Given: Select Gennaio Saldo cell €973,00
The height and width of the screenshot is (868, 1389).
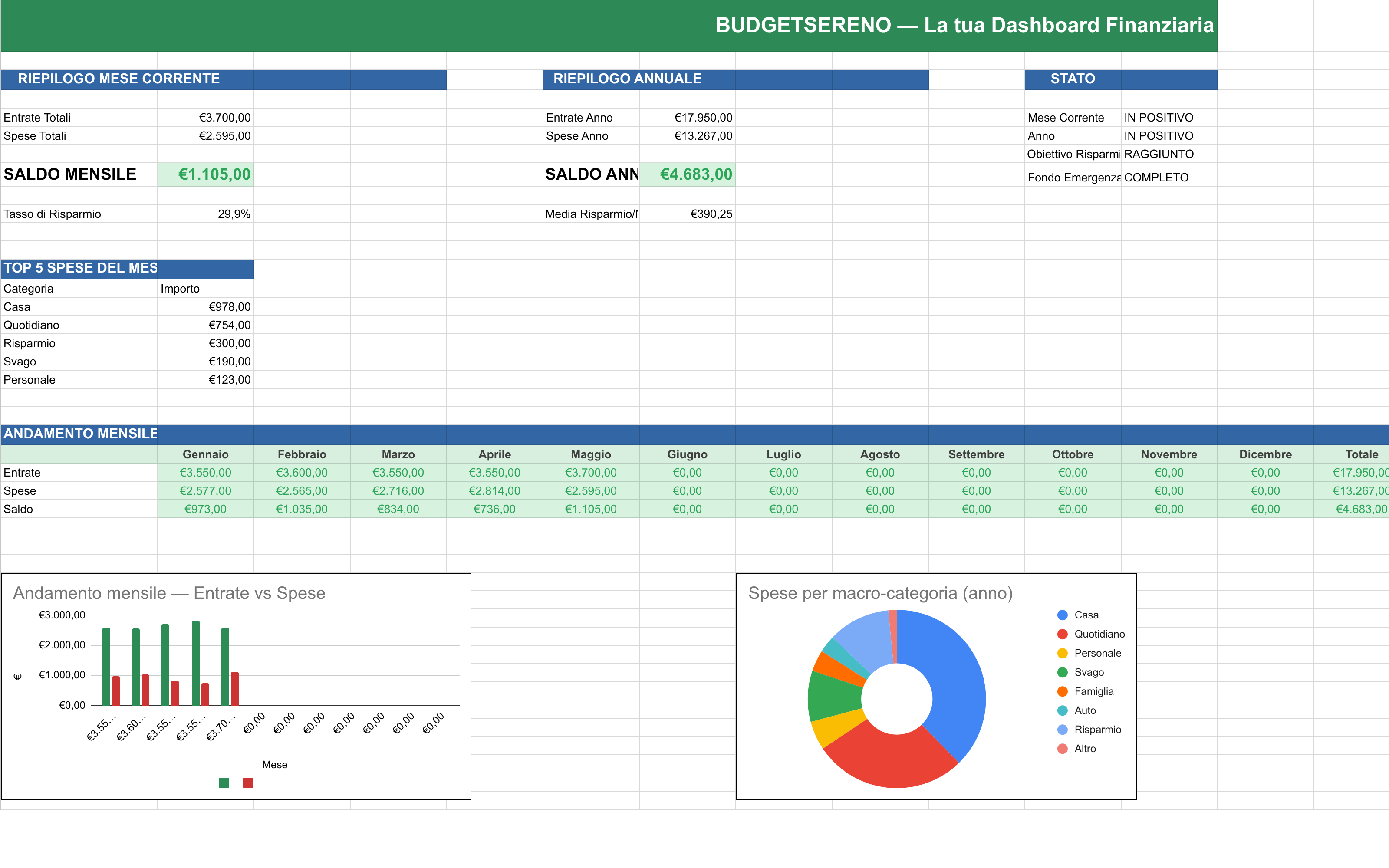Looking at the screenshot, I should [205, 510].
